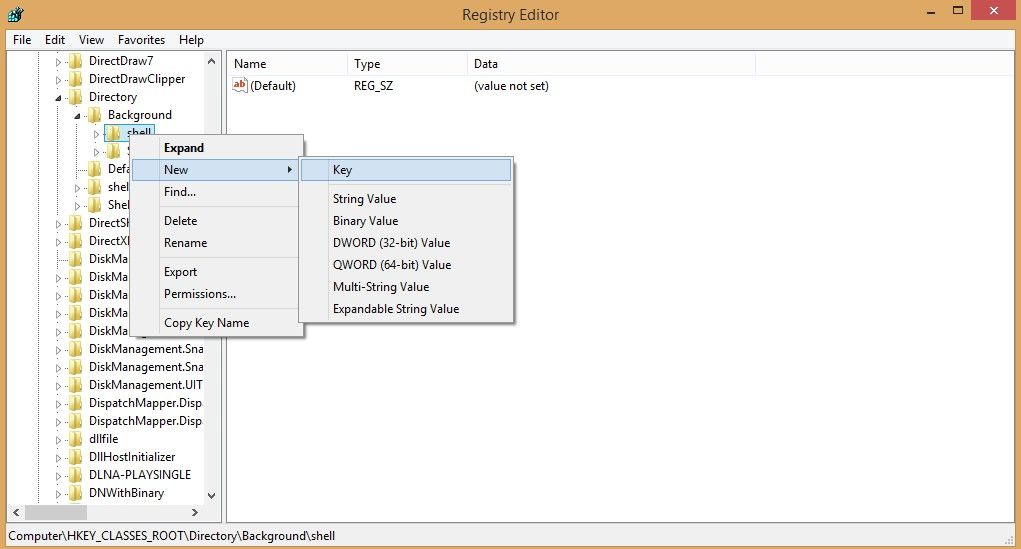1021x549 pixels.
Task: Open the Edit menu
Action: tap(55, 40)
